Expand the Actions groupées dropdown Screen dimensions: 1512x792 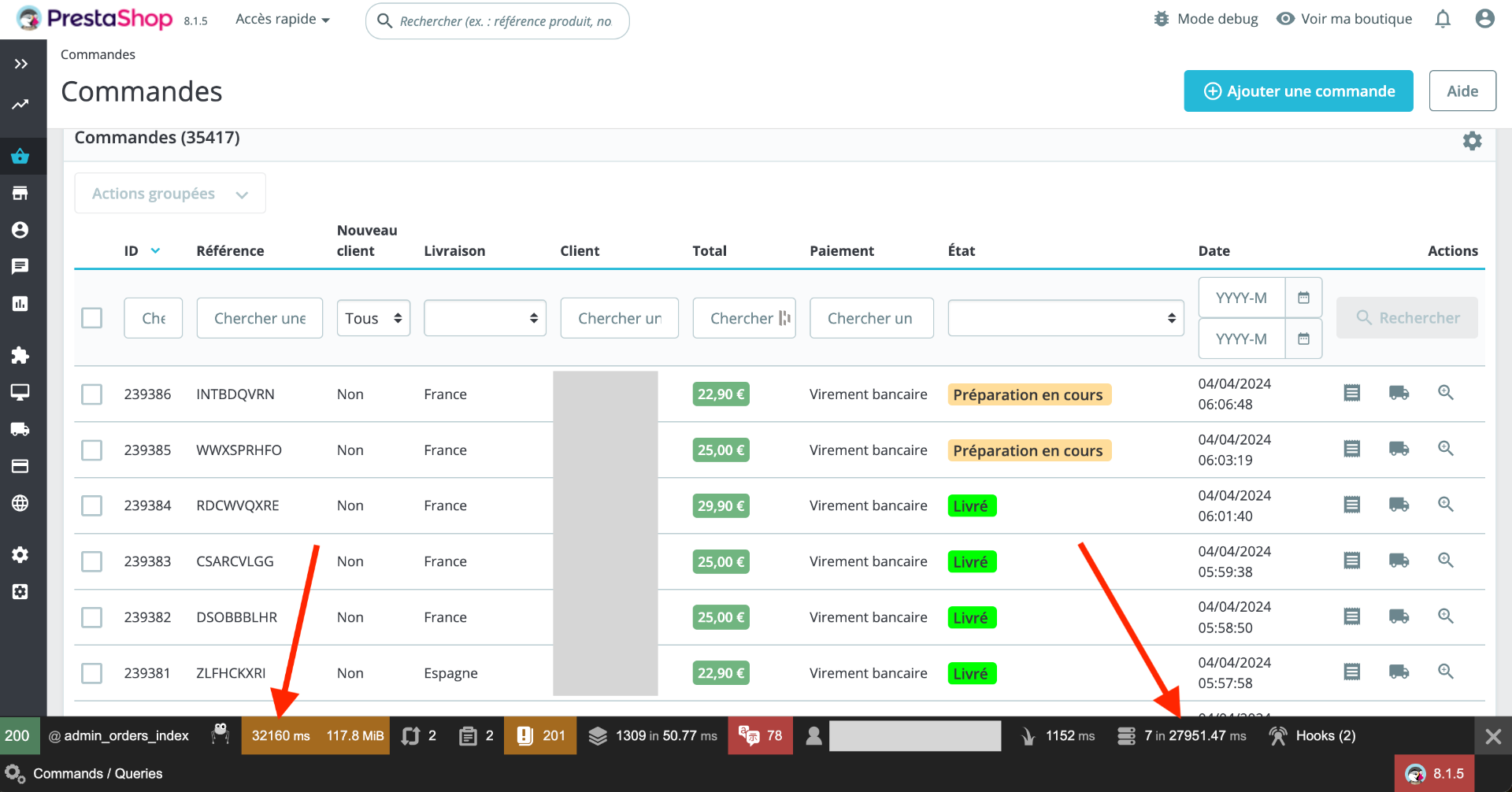170,194
